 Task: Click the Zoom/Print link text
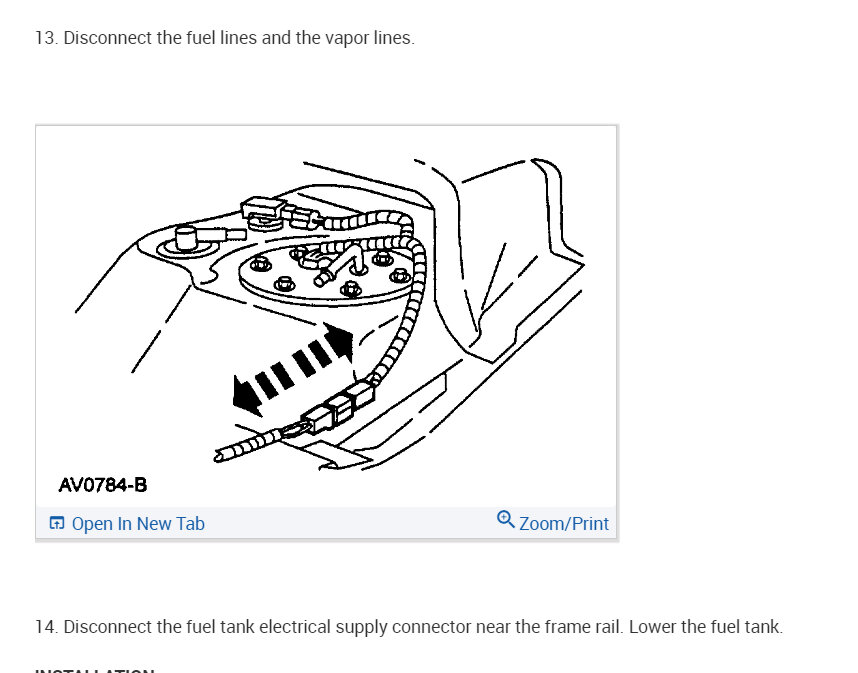pyautogui.click(x=564, y=524)
